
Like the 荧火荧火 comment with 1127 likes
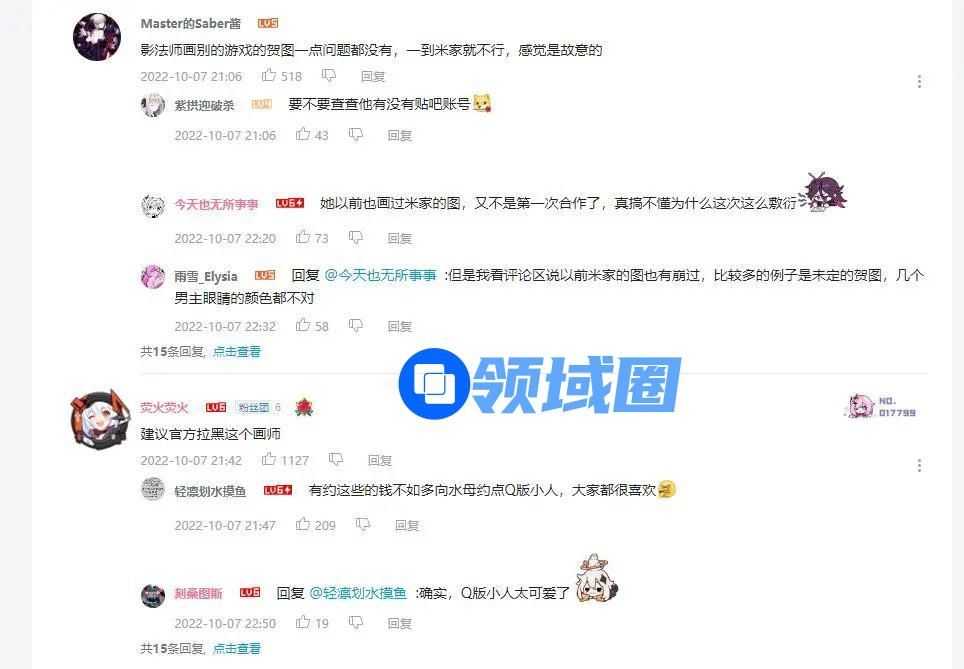(x=269, y=459)
